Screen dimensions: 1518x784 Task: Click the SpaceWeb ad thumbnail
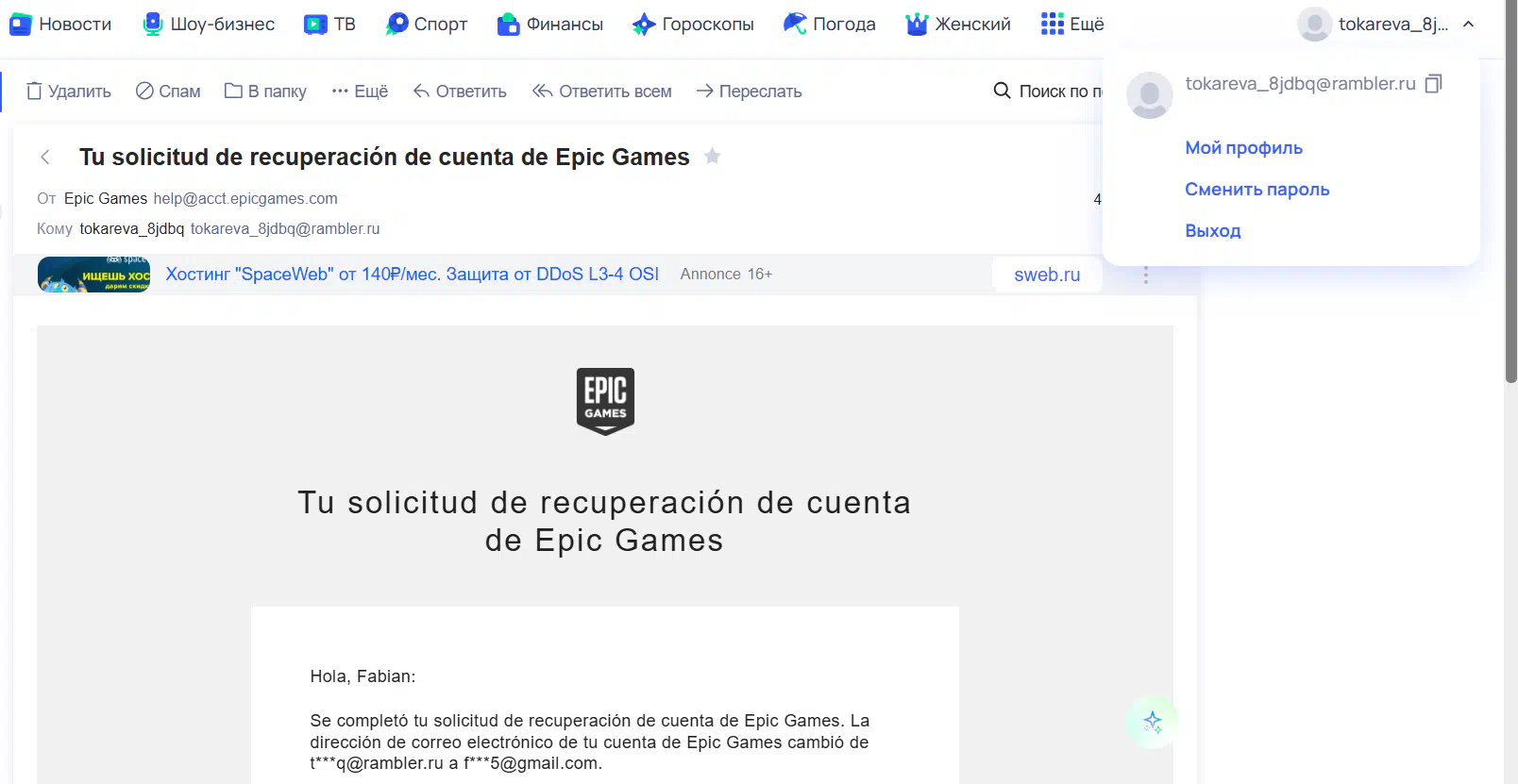click(x=93, y=275)
